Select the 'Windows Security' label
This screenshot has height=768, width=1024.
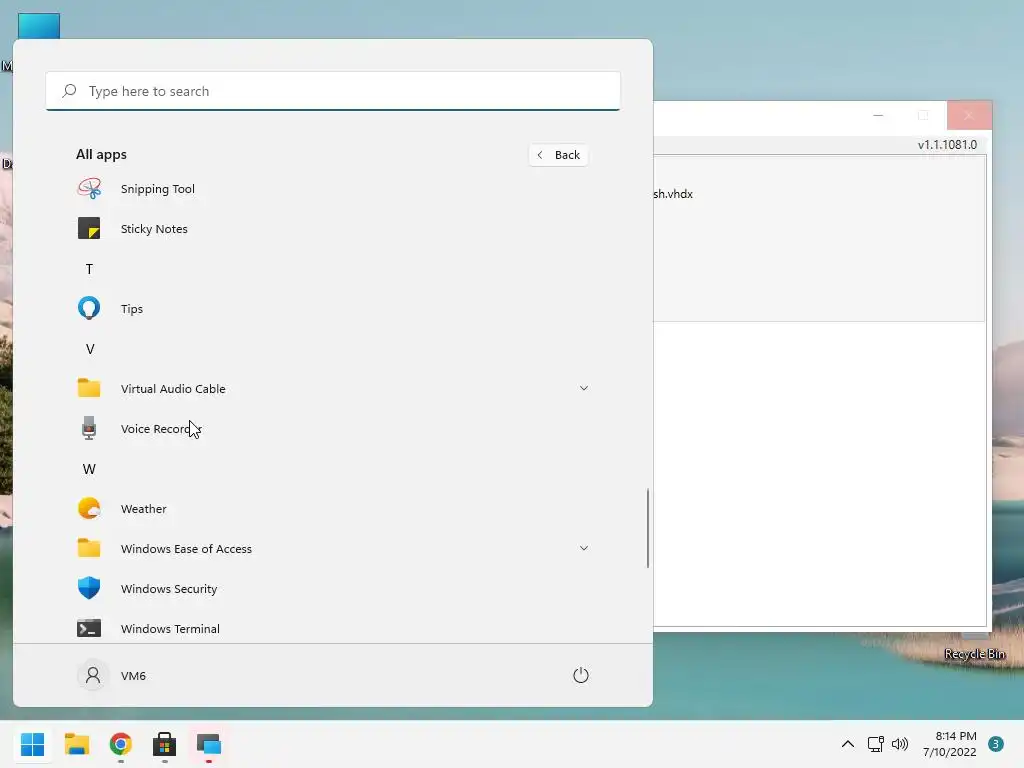coord(168,588)
